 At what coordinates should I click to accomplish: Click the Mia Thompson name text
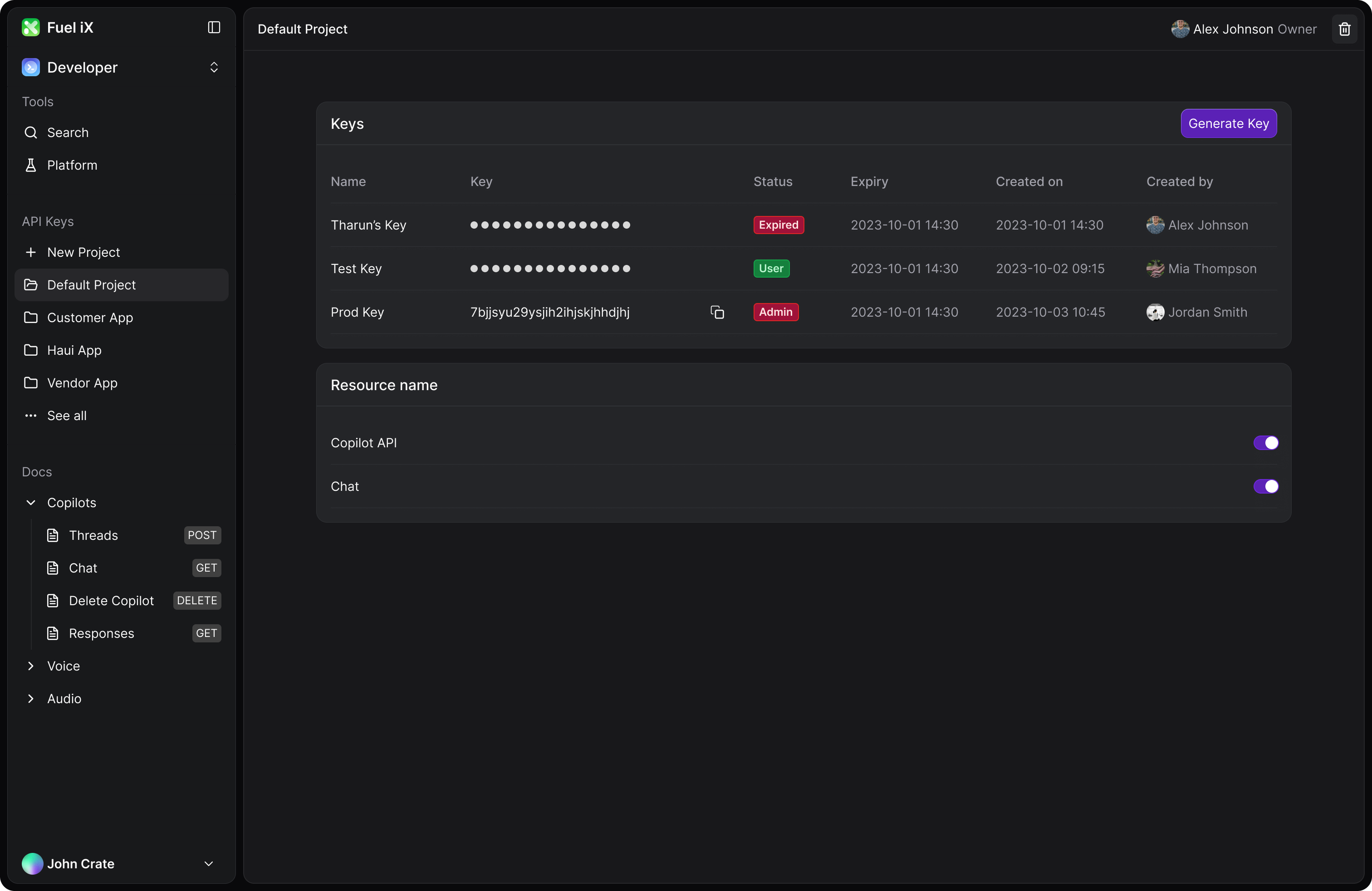1212,269
